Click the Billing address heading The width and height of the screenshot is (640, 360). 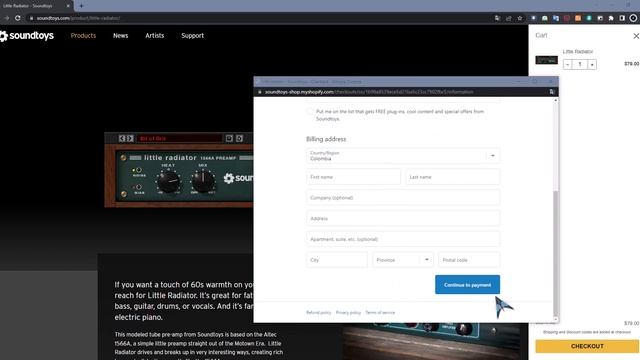(326, 139)
